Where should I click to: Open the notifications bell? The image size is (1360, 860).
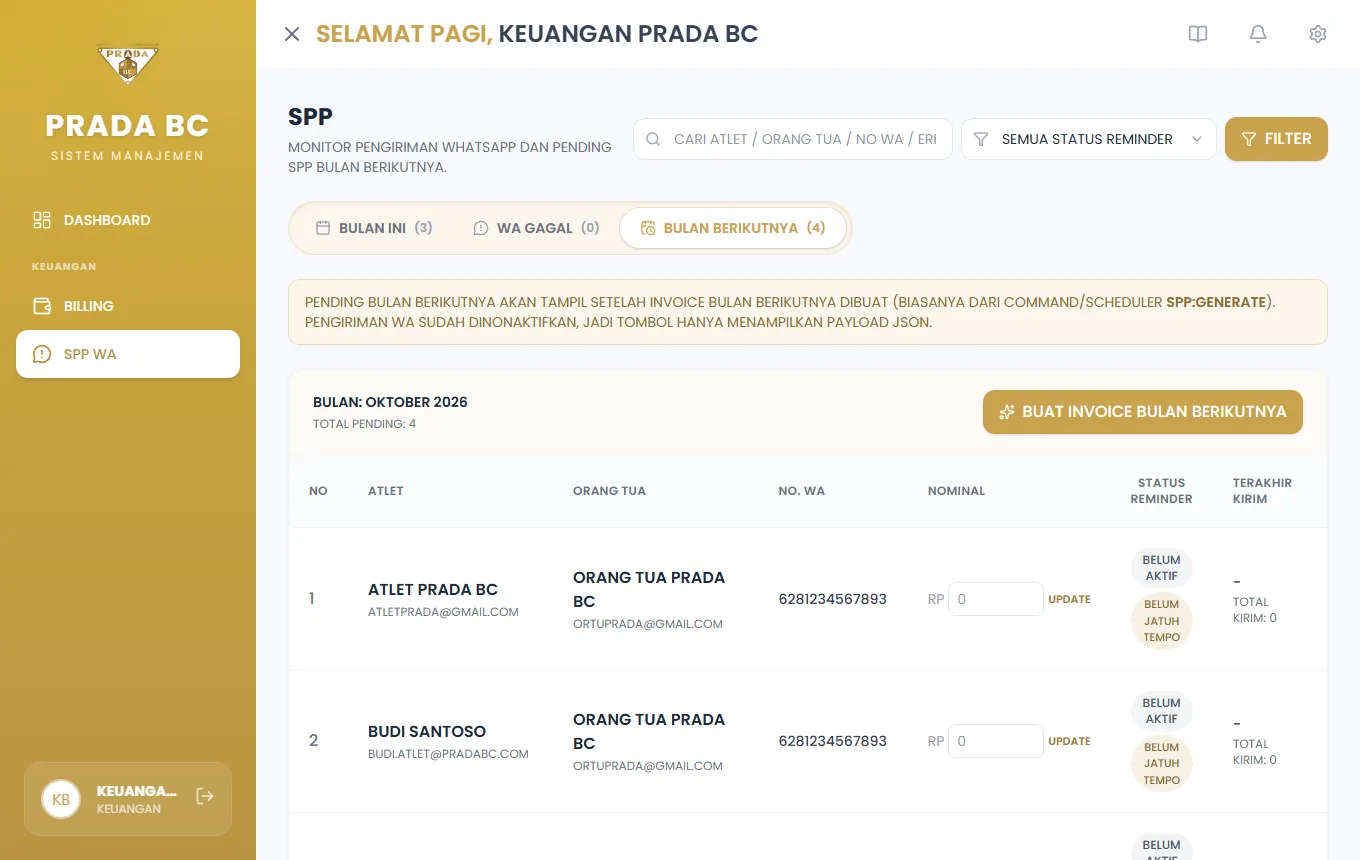1258,34
